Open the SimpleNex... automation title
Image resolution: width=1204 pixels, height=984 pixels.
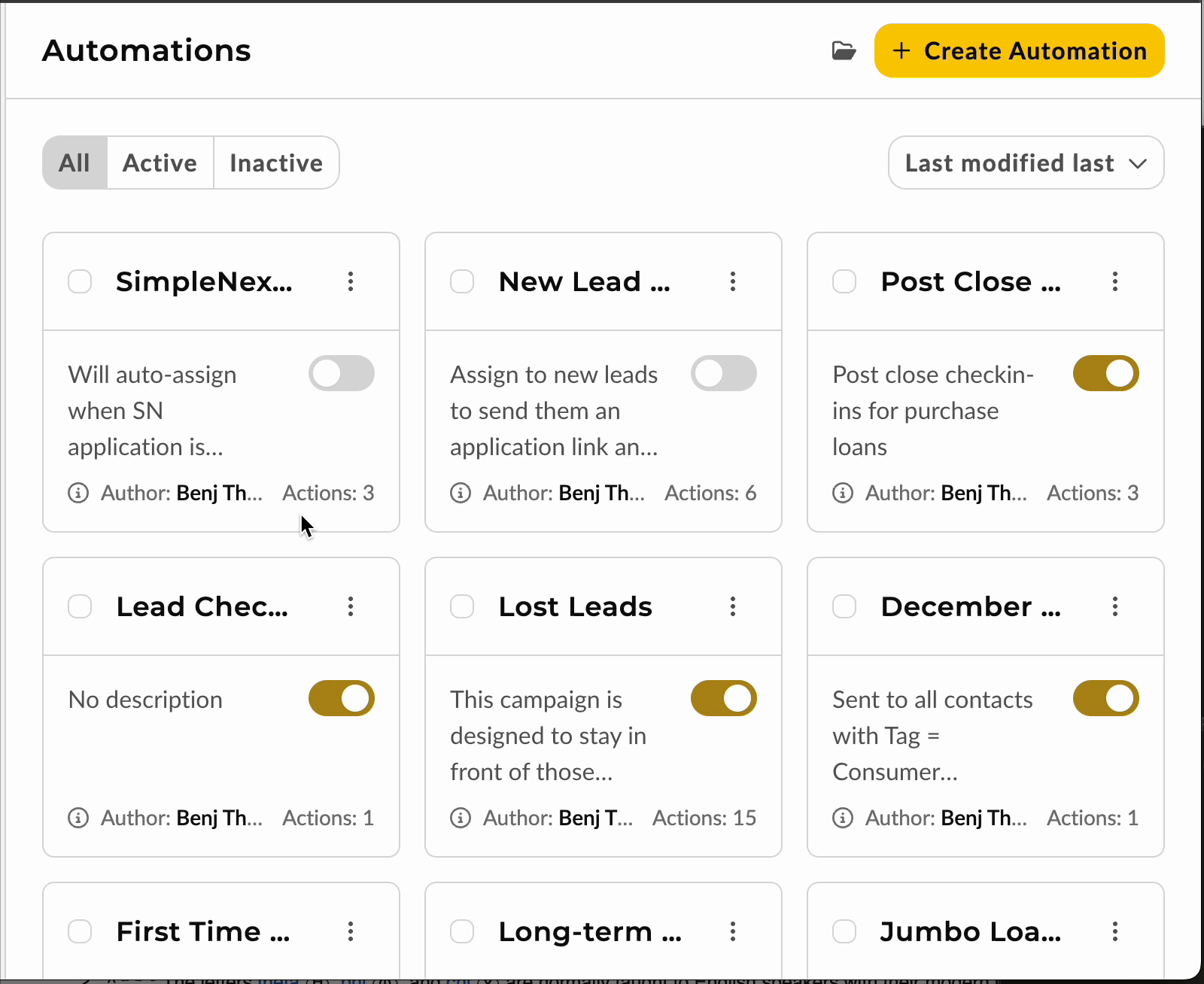click(204, 281)
